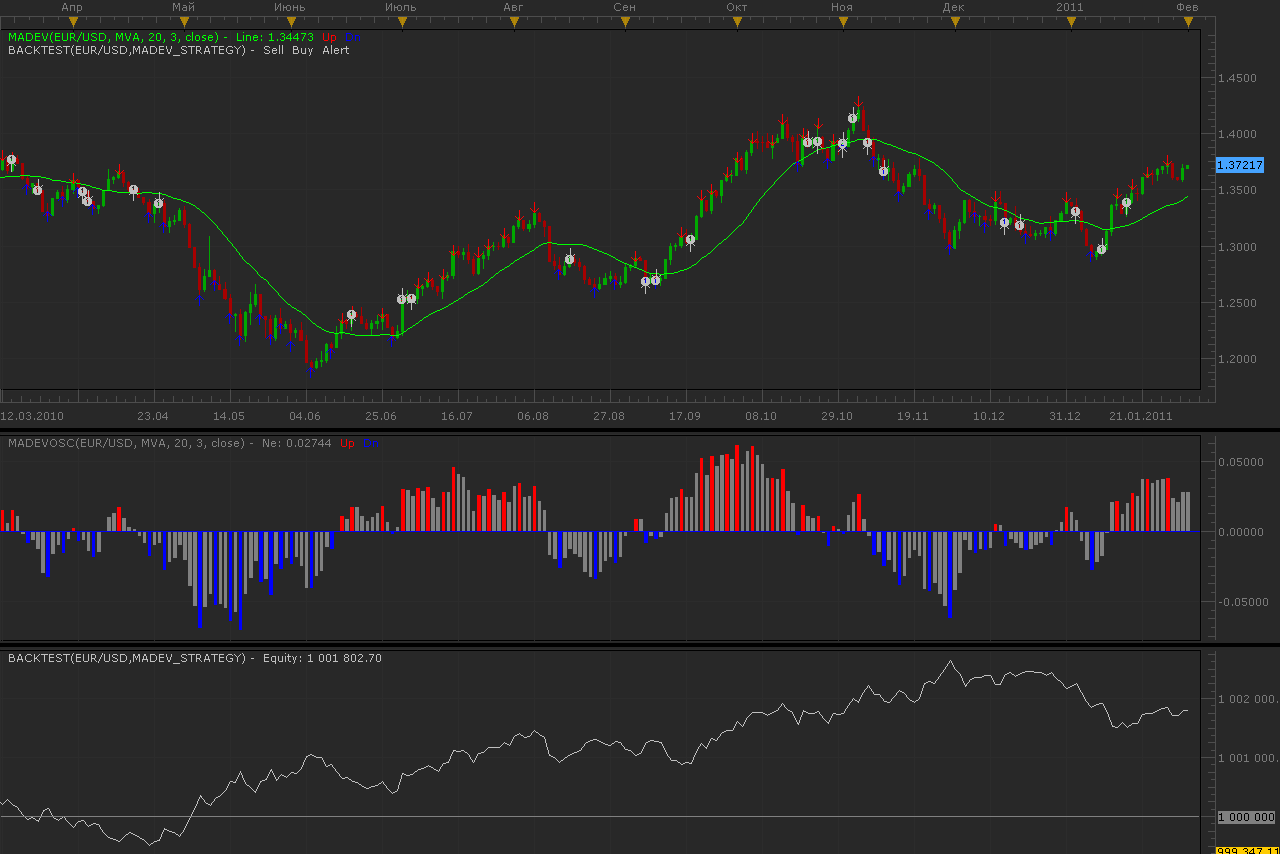
Task: Select the MADEV(EUR/USD, MVA, 20, 3, close) indicator label
Action: [x=113, y=37]
